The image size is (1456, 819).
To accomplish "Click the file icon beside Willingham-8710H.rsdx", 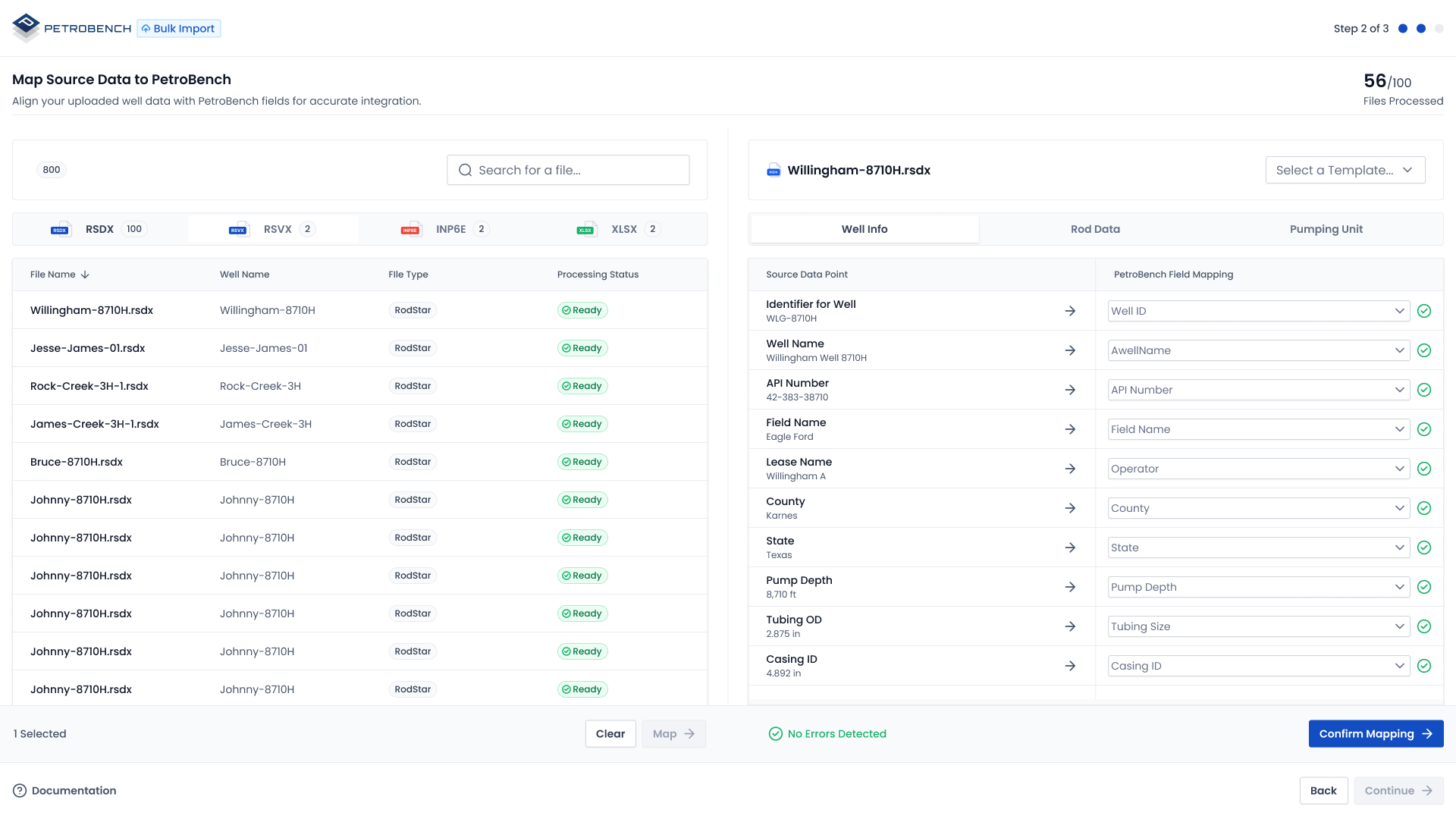I will point(773,170).
